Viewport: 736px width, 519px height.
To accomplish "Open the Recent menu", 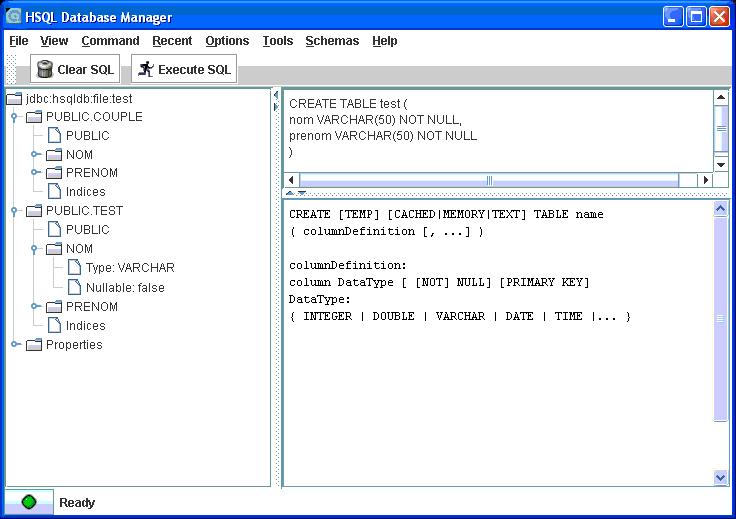I will point(172,41).
